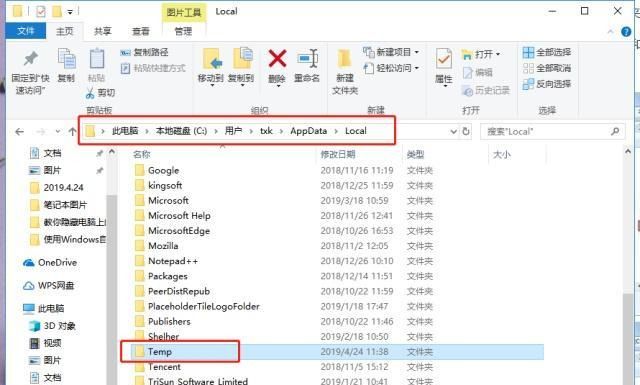The height and width of the screenshot is (385, 640).
Task: Click the Copy to (复制到) icon
Action: pos(243,59)
